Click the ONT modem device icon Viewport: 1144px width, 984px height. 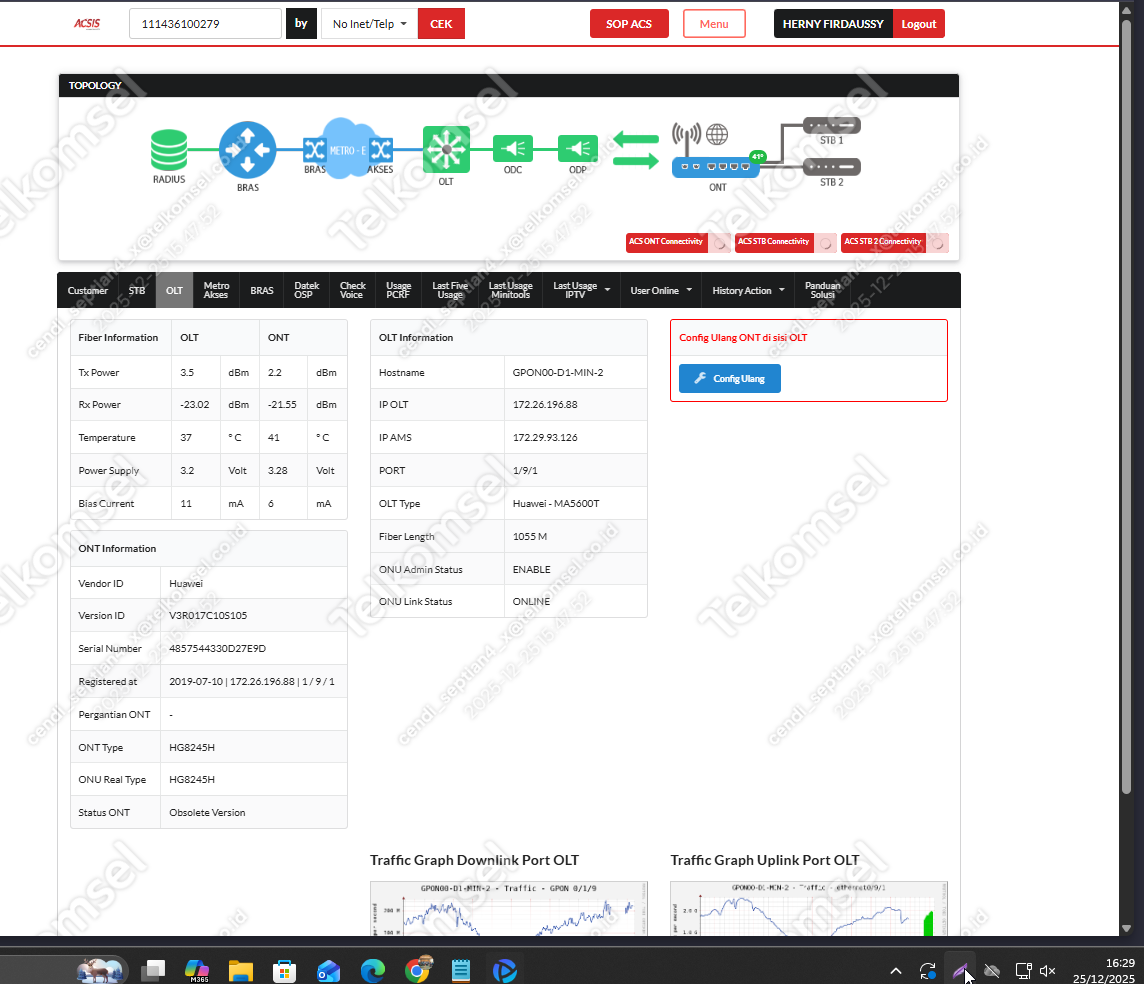tap(716, 167)
